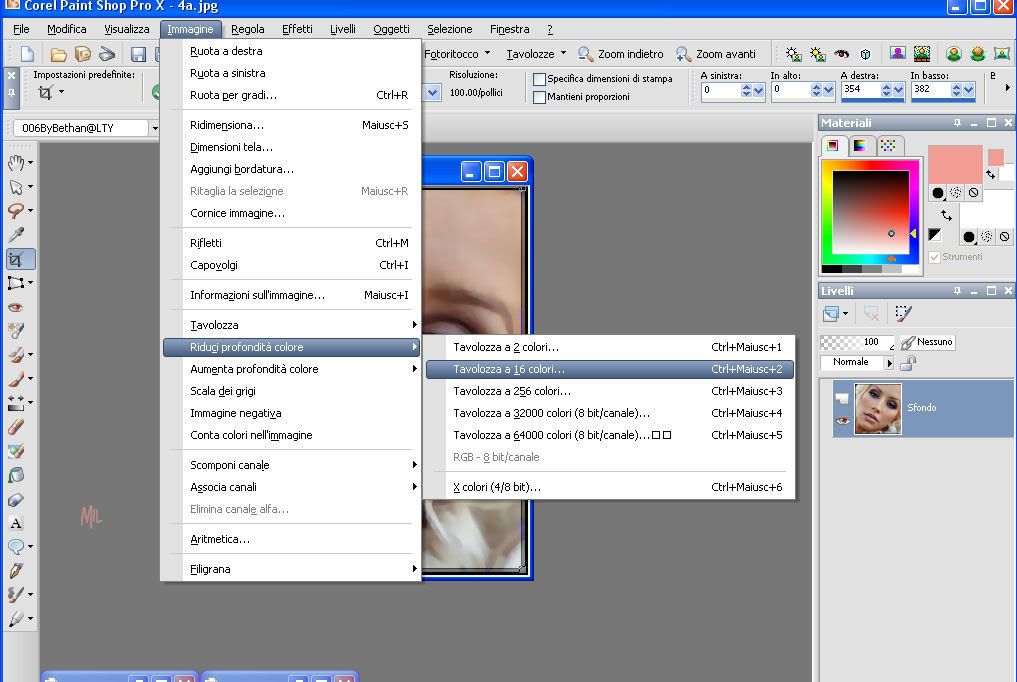Click the Sfondo layer thumbnail
The image size is (1017, 682).
tap(878, 409)
